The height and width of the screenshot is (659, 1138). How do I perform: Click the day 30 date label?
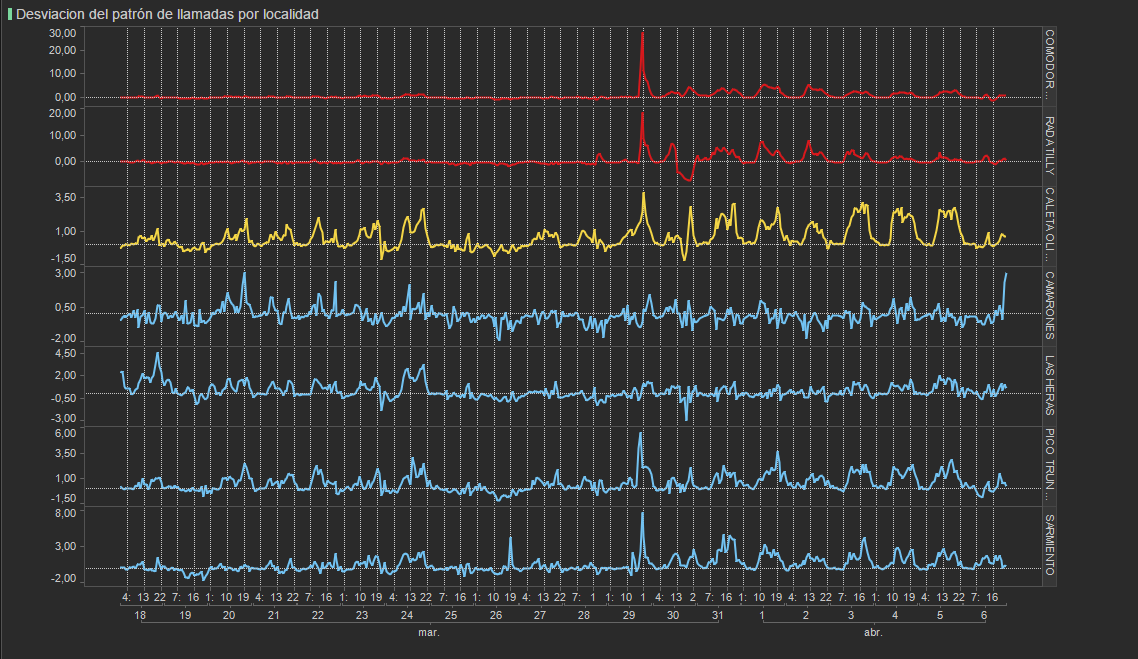pyautogui.click(x=673, y=615)
